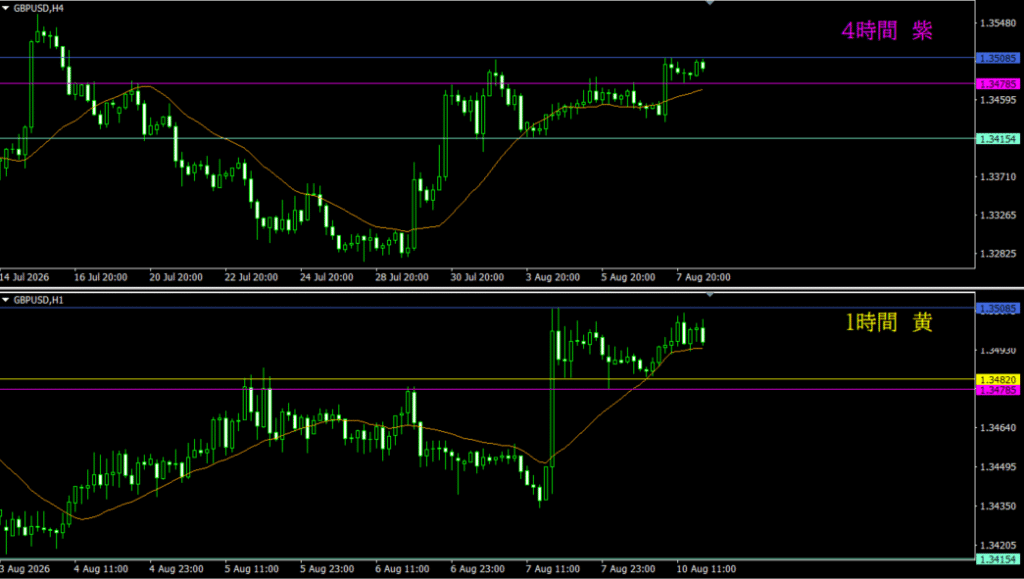This screenshot has height=579, width=1024.
Task: Click the chart shift triangle on the H1 chart
Action: pyautogui.click(x=710, y=294)
